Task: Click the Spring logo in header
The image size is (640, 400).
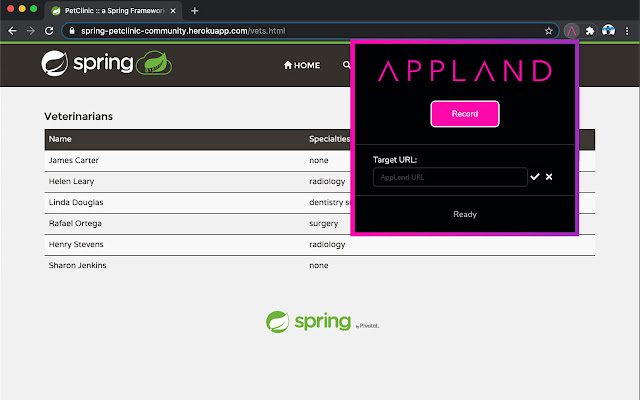Action: tap(107, 63)
